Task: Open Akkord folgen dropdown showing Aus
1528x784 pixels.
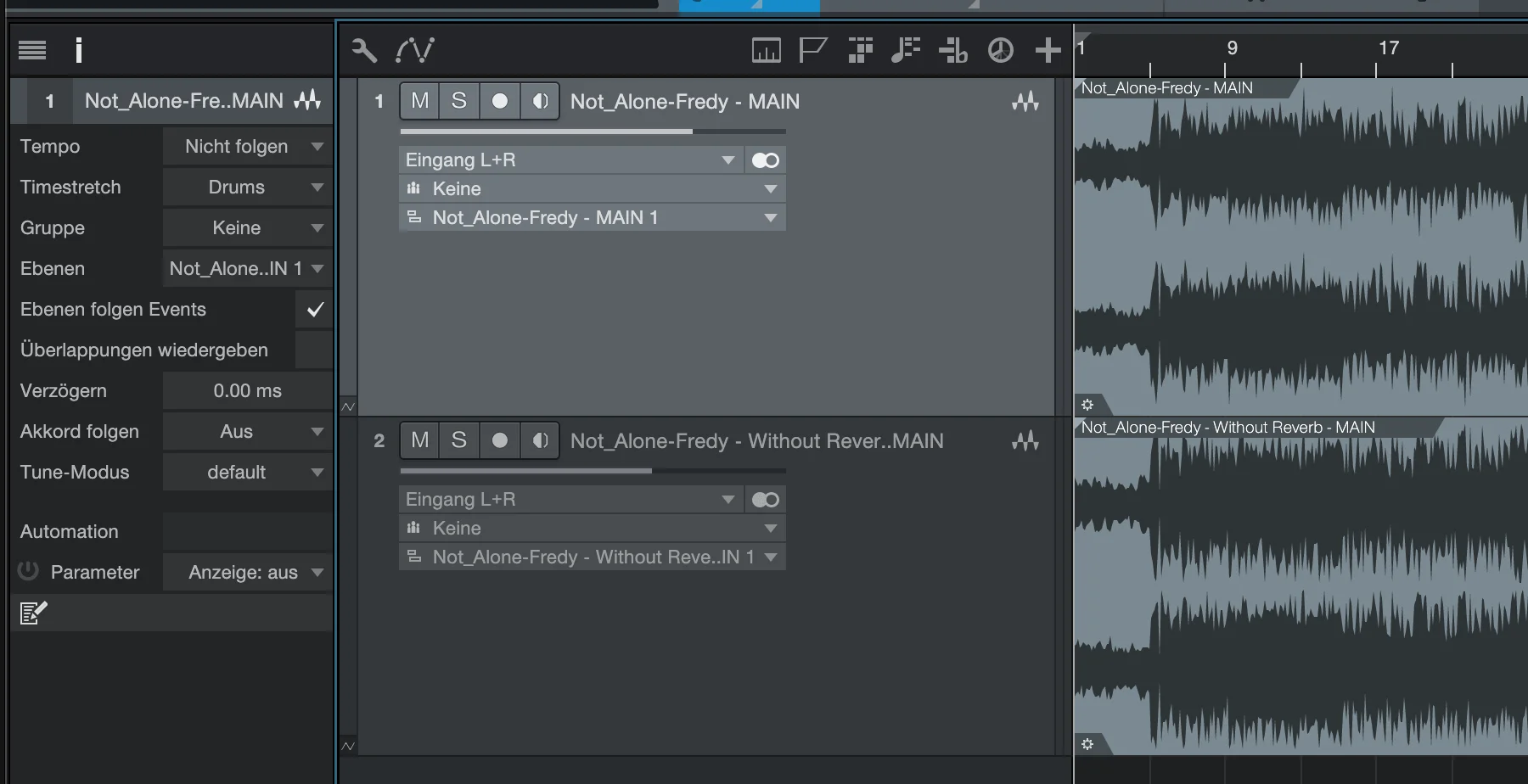Action: (x=248, y=432)
